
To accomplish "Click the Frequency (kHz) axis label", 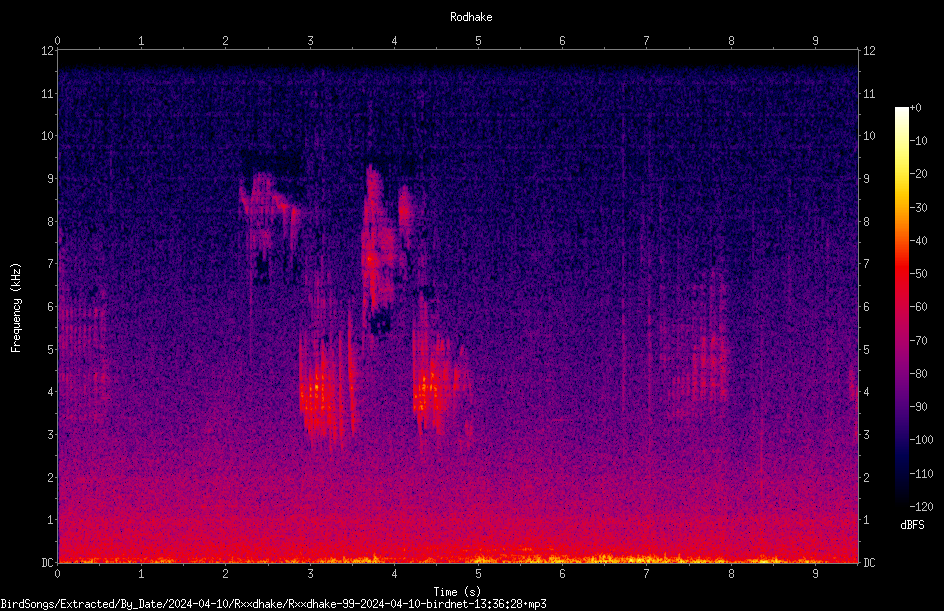I will click(16, 308).
